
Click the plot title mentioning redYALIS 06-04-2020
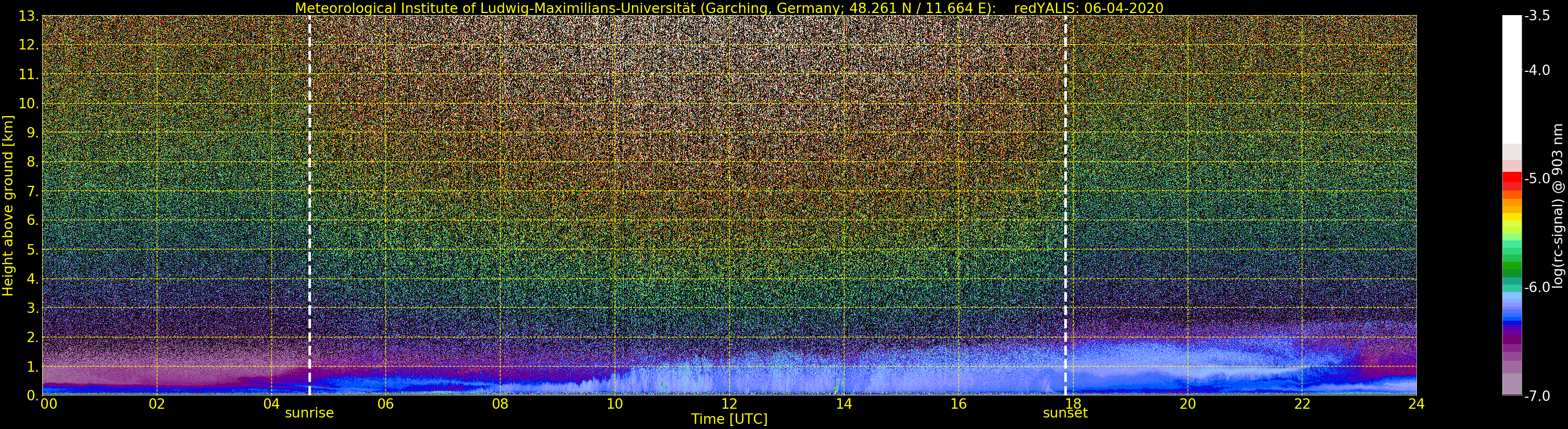729,8
